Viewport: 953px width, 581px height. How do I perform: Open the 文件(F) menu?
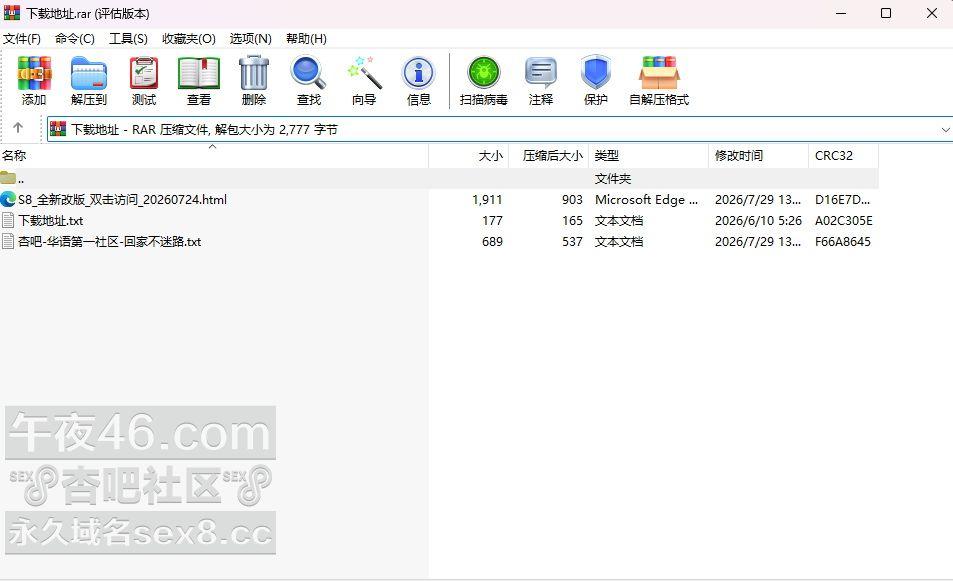[22, 39]
